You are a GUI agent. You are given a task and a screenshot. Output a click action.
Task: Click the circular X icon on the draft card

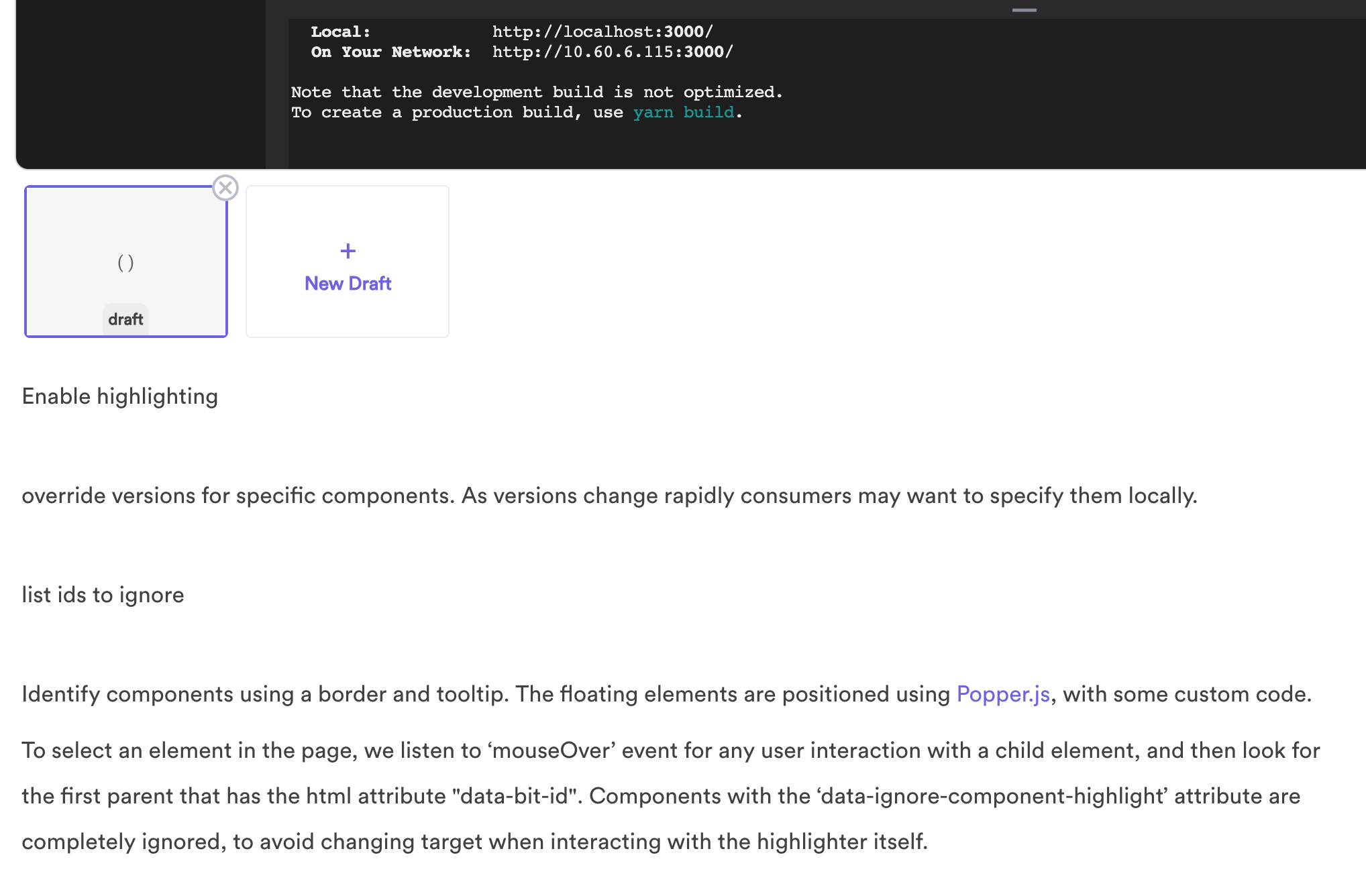(225, 188)
